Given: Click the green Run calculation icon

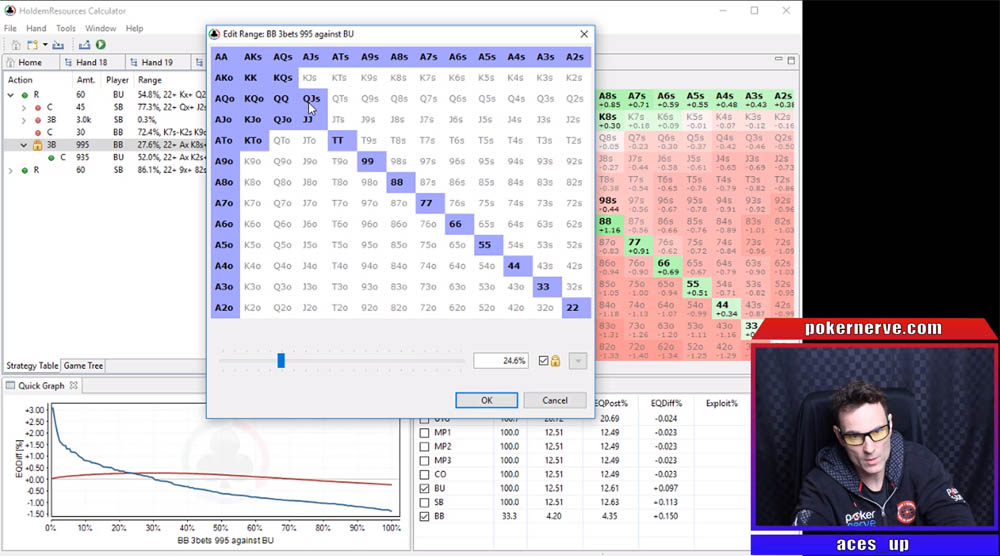Looking at the screenshot, I should pos(101,45).
